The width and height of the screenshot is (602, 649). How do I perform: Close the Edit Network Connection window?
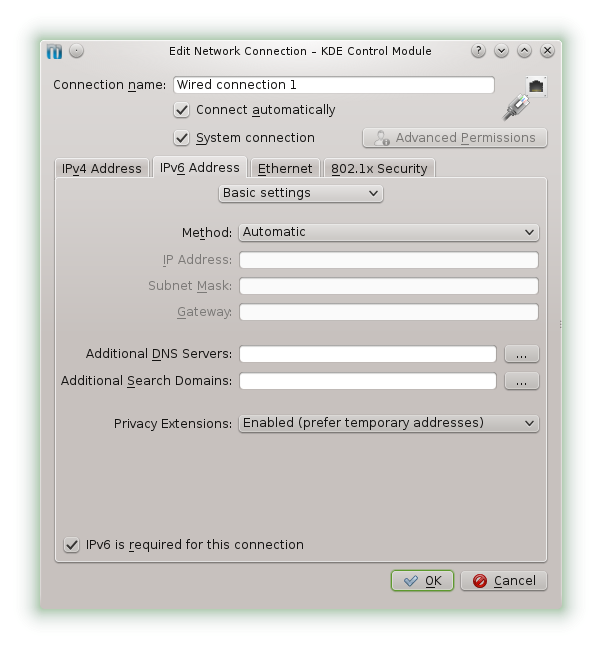(547, 51)
